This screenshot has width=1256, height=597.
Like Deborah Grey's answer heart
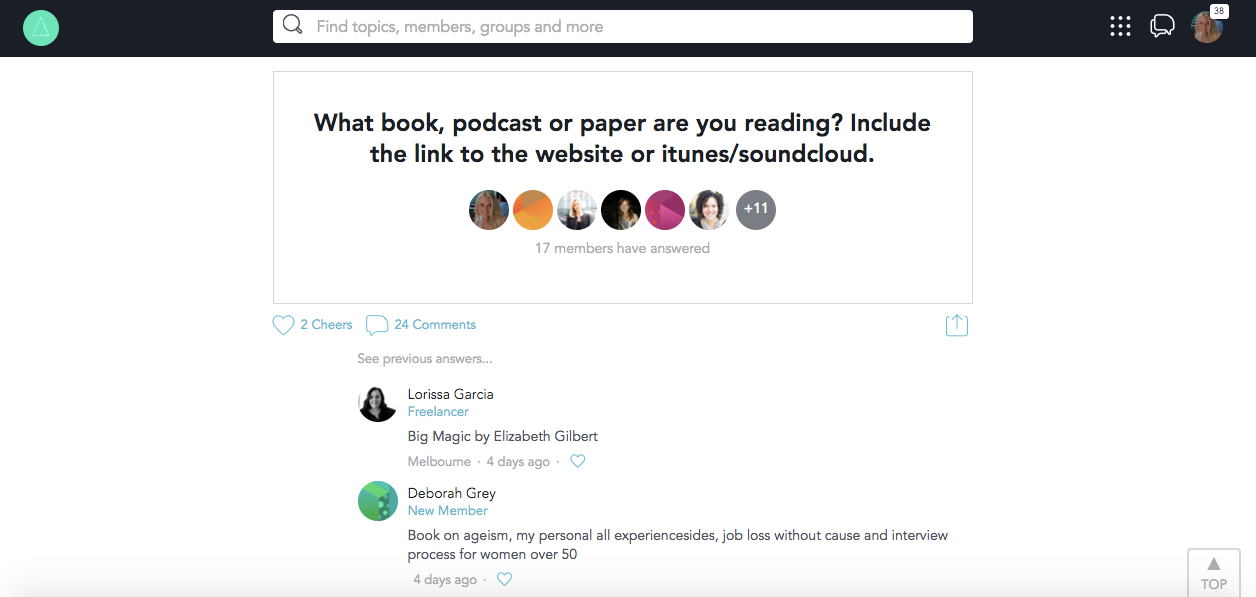505,579
